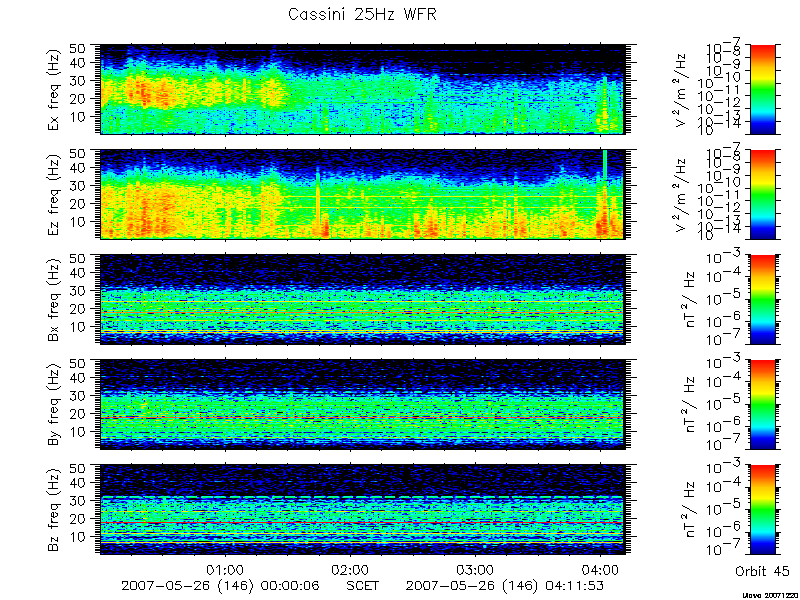Select the By frequency spectrogram panel

tap(362, 405)
